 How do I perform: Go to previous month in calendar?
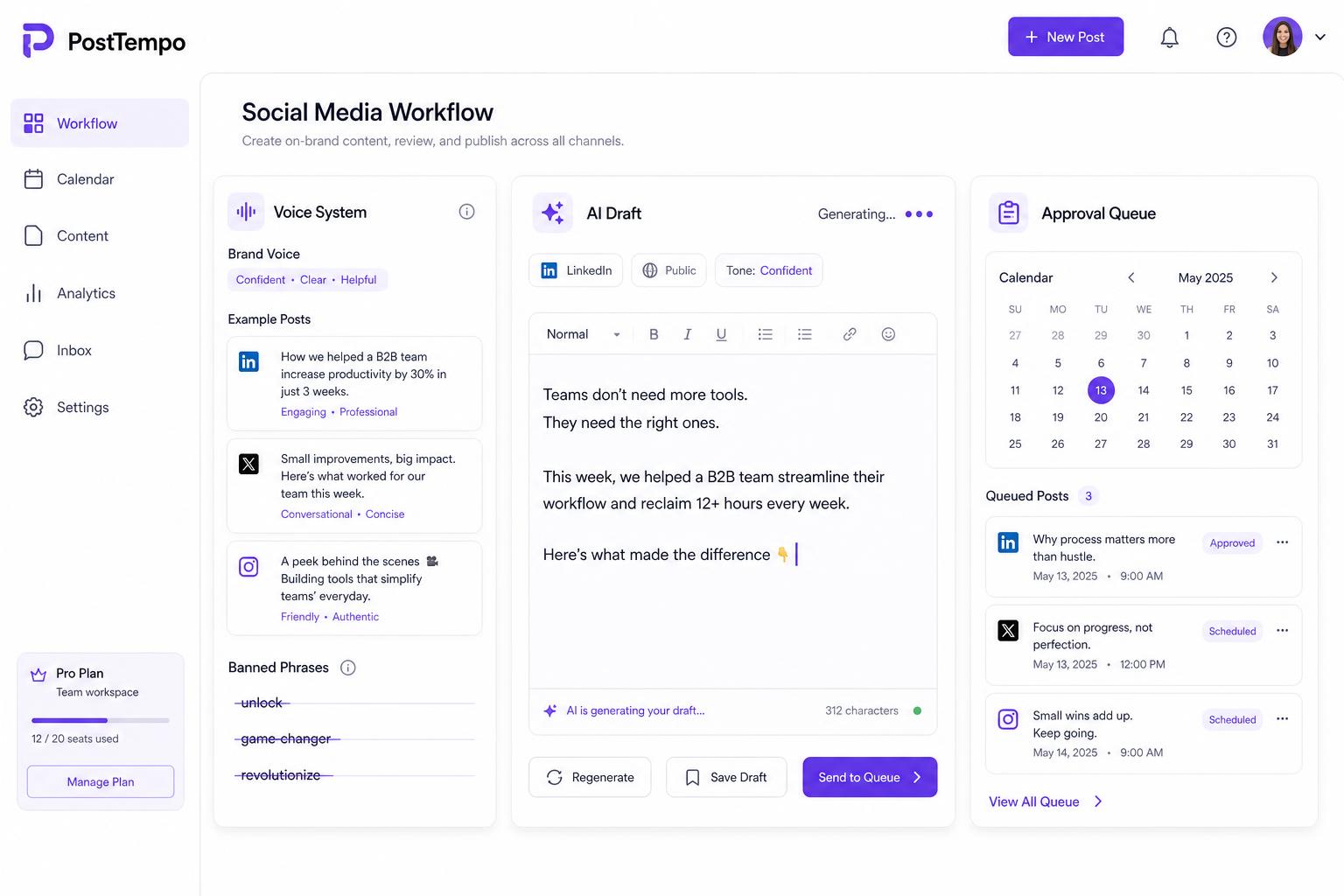click(1131, 277)
